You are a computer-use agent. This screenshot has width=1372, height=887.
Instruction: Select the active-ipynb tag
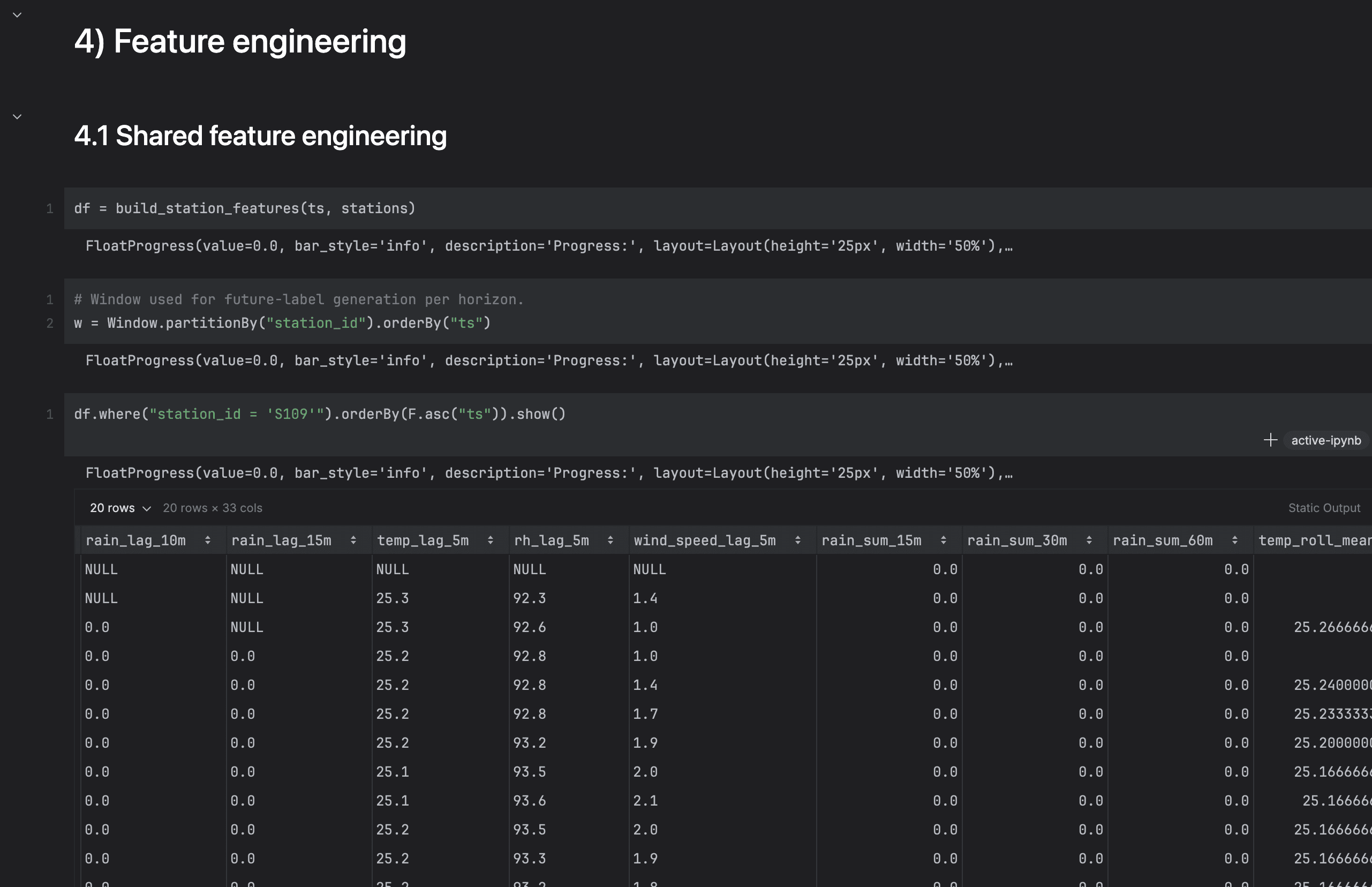point(1326,440)
